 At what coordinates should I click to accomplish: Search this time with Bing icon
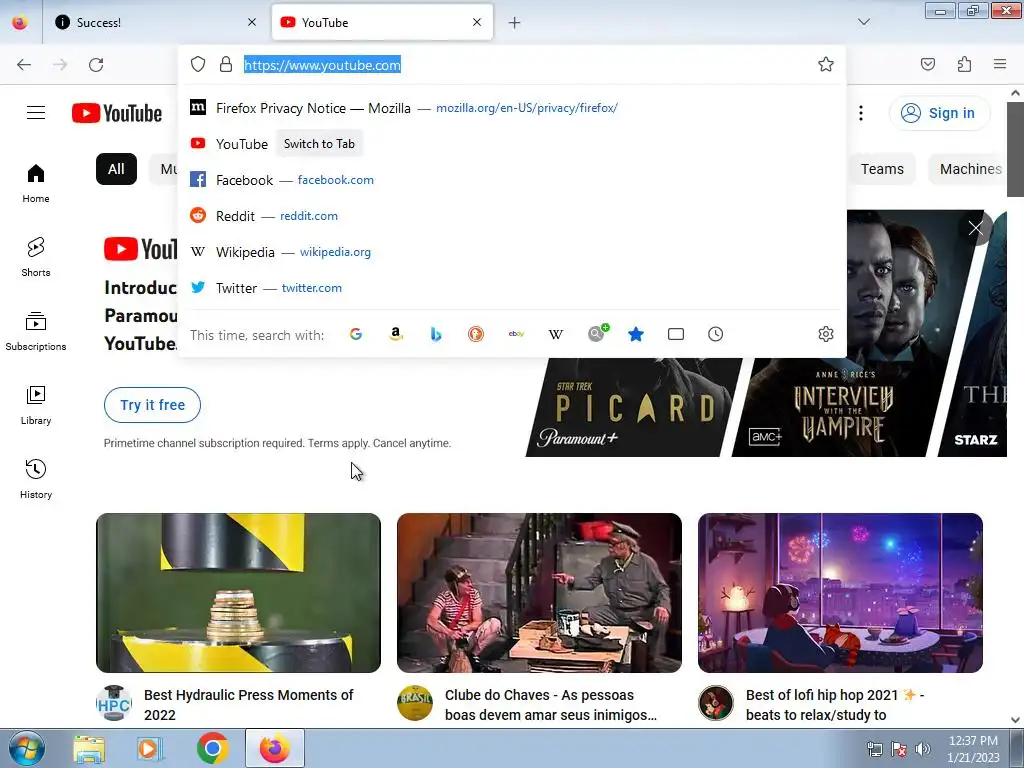pyautogui.click(x=436, y=334)
